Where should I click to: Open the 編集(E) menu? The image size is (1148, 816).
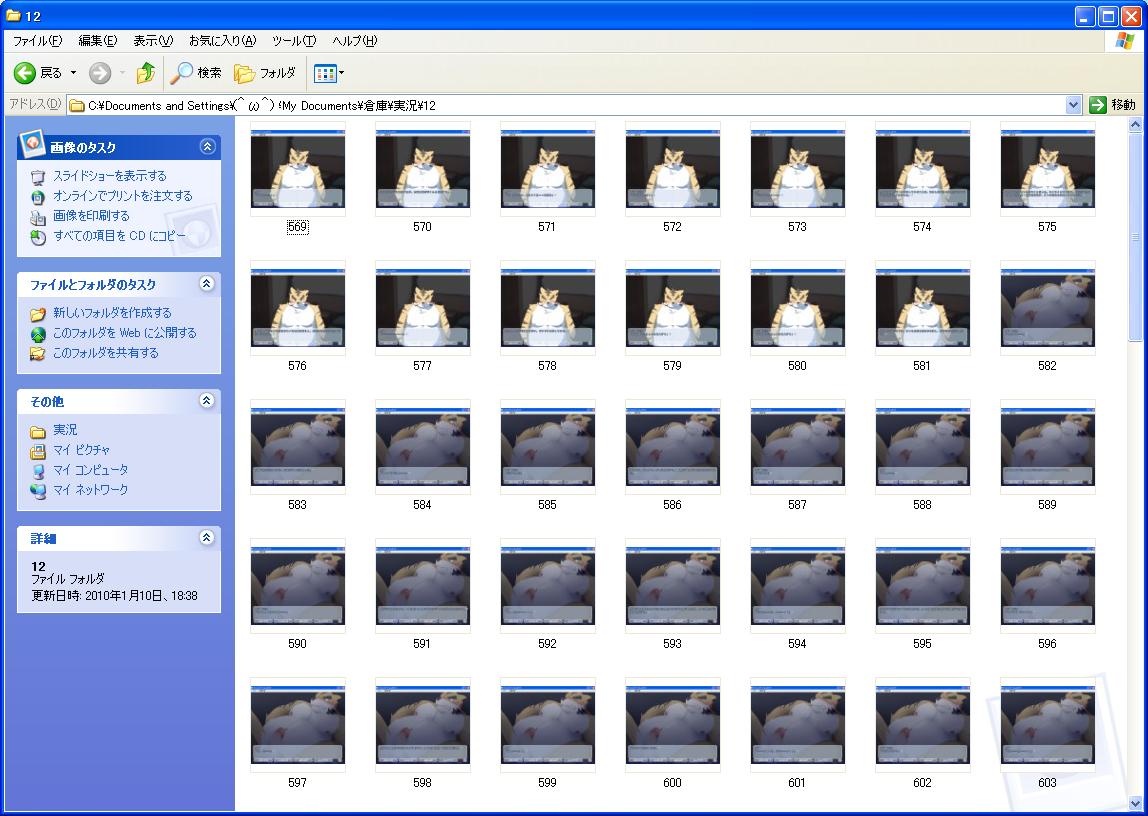coord(97,41)
